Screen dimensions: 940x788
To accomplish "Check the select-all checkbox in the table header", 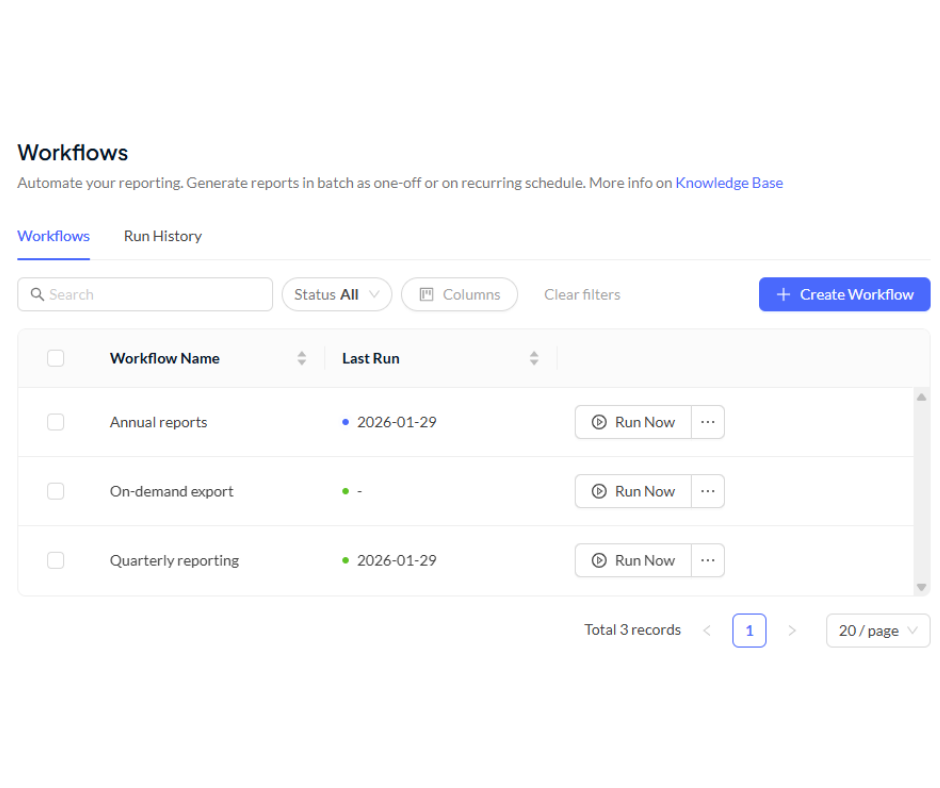I will coord(55,358).
